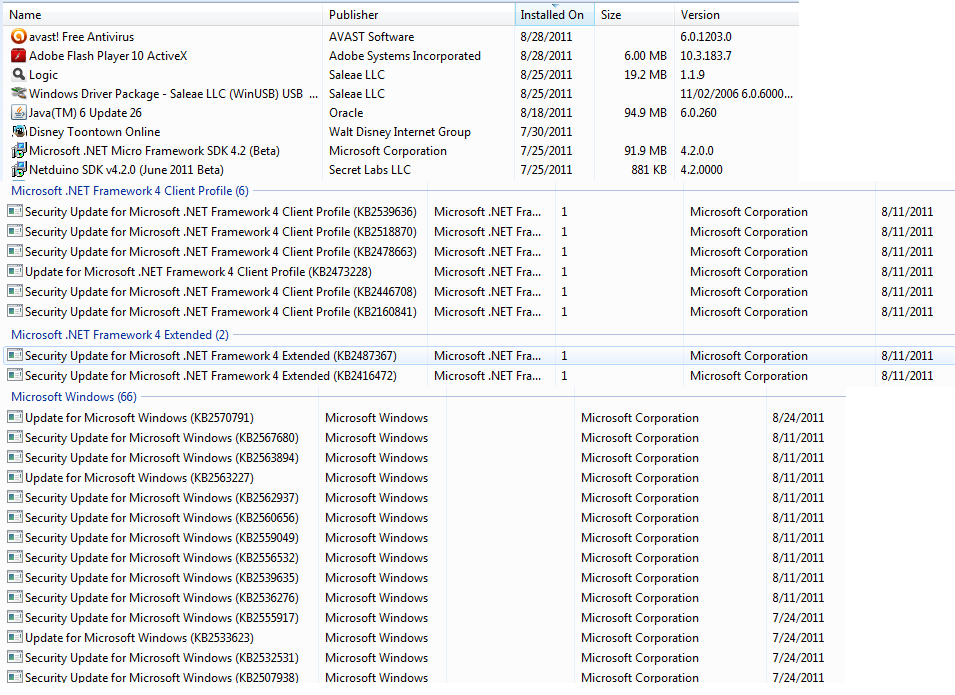The height and width of the screenshot is (695, 955).
Task: Click the icon beside update KB2518870
Action: pyautogui.click(x=15, y=231)
